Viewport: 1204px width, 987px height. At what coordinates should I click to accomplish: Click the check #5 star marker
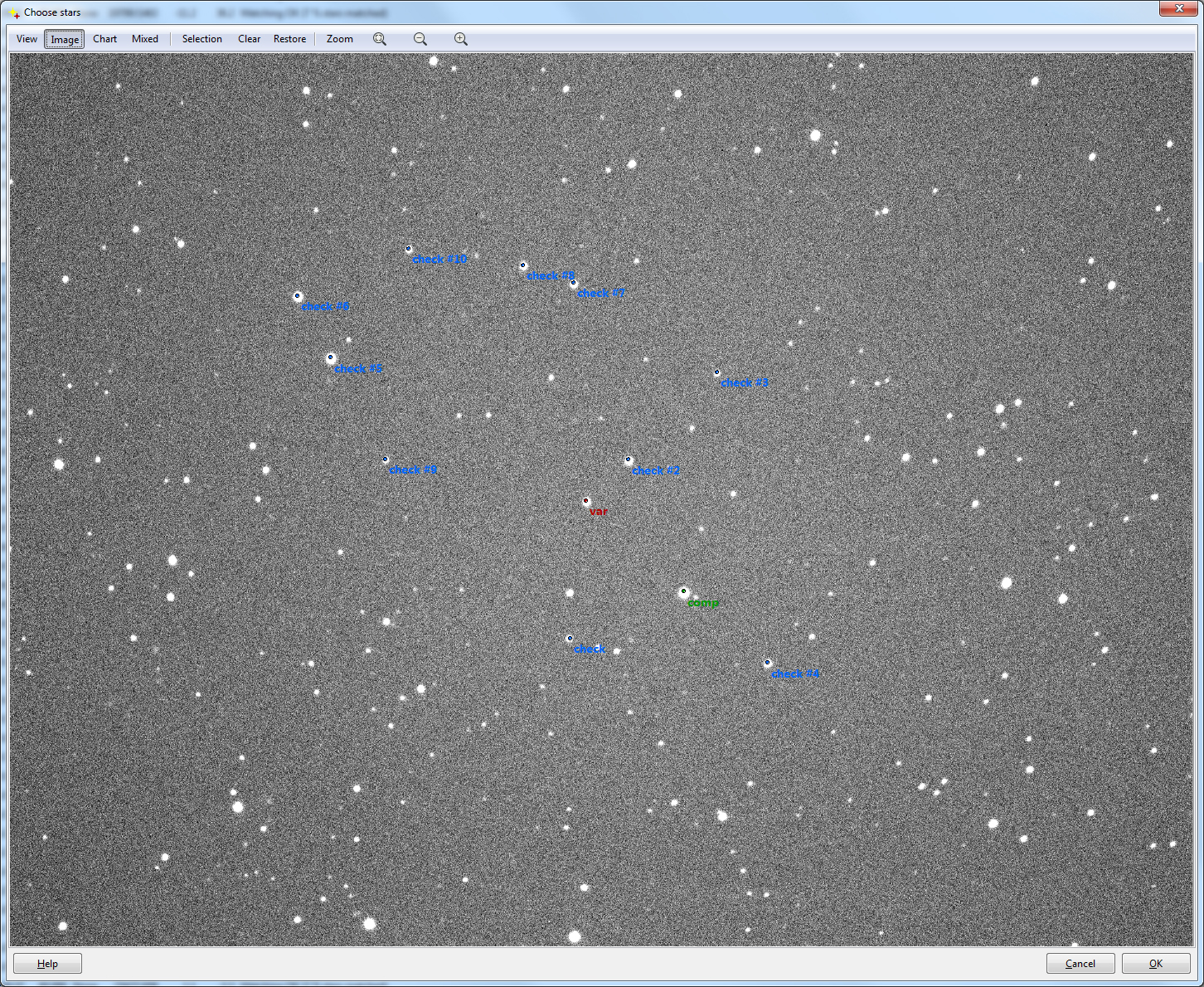[330, 357]
